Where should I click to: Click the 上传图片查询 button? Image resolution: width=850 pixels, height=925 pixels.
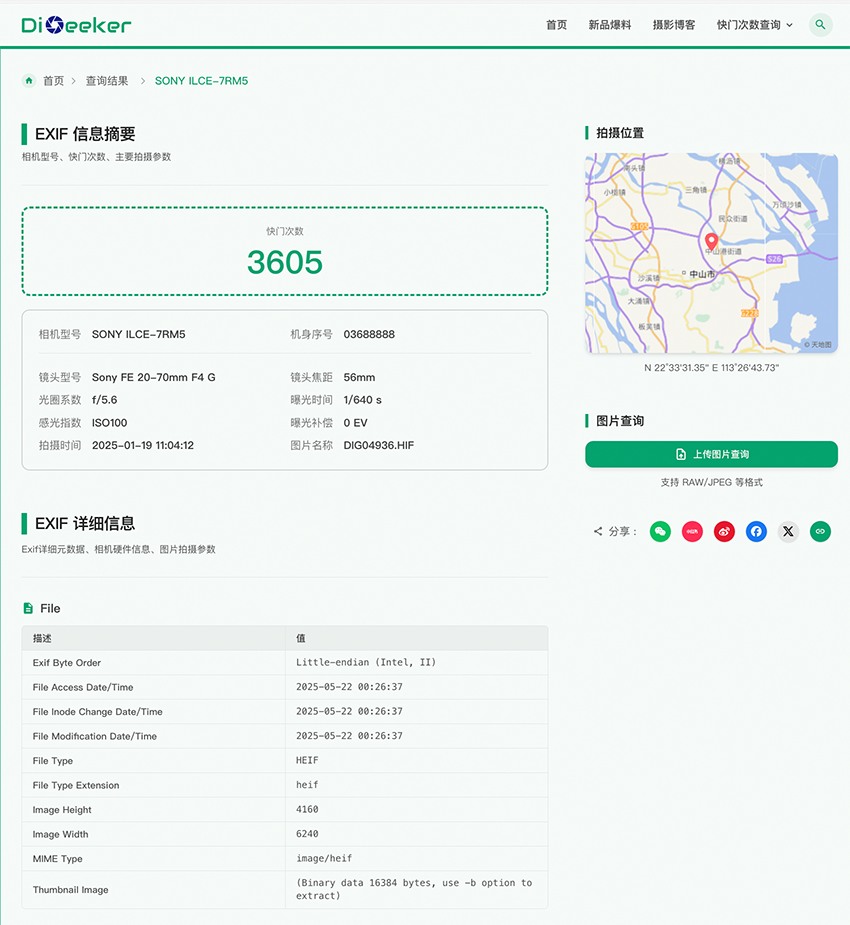pos(711,454)
